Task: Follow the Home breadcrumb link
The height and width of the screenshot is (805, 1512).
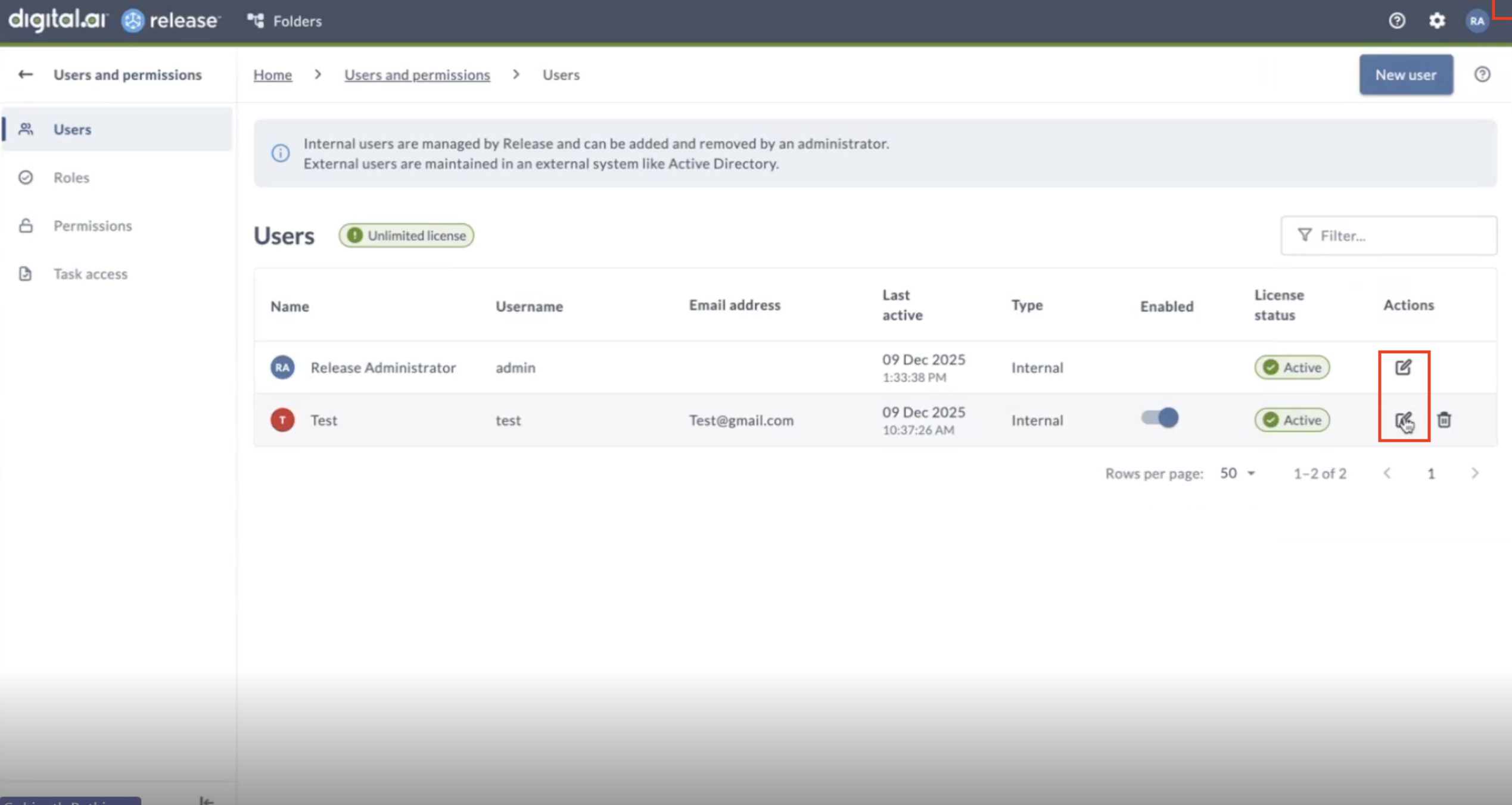Action: coord(272,74)
